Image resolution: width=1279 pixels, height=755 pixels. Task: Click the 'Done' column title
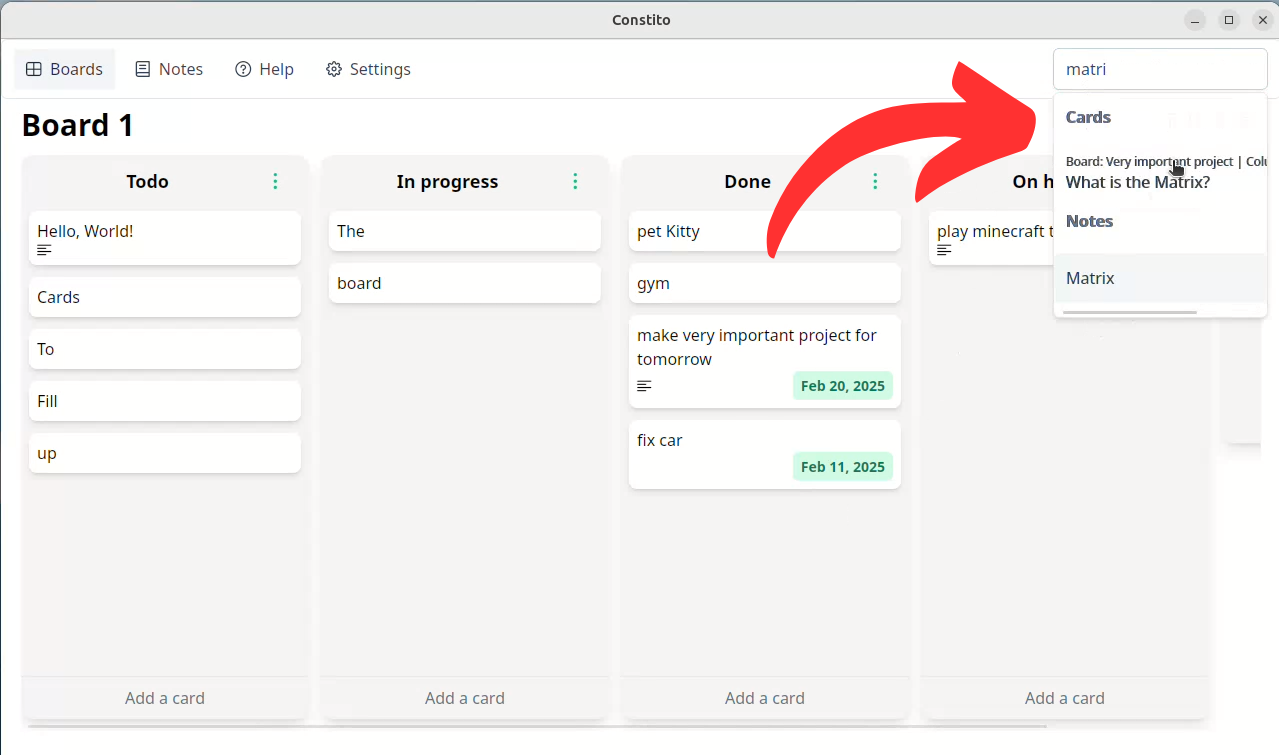(x=747, y=181)
